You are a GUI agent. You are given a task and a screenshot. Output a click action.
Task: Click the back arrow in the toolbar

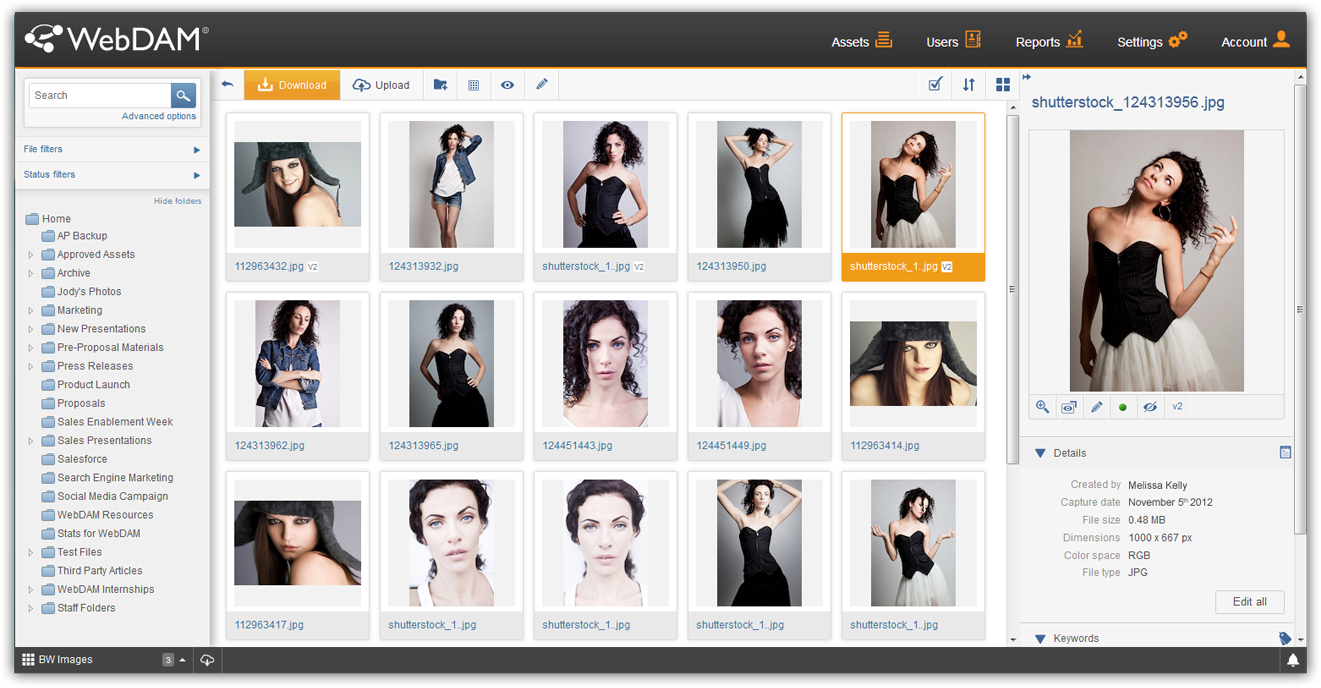click(x=227, y=85)
